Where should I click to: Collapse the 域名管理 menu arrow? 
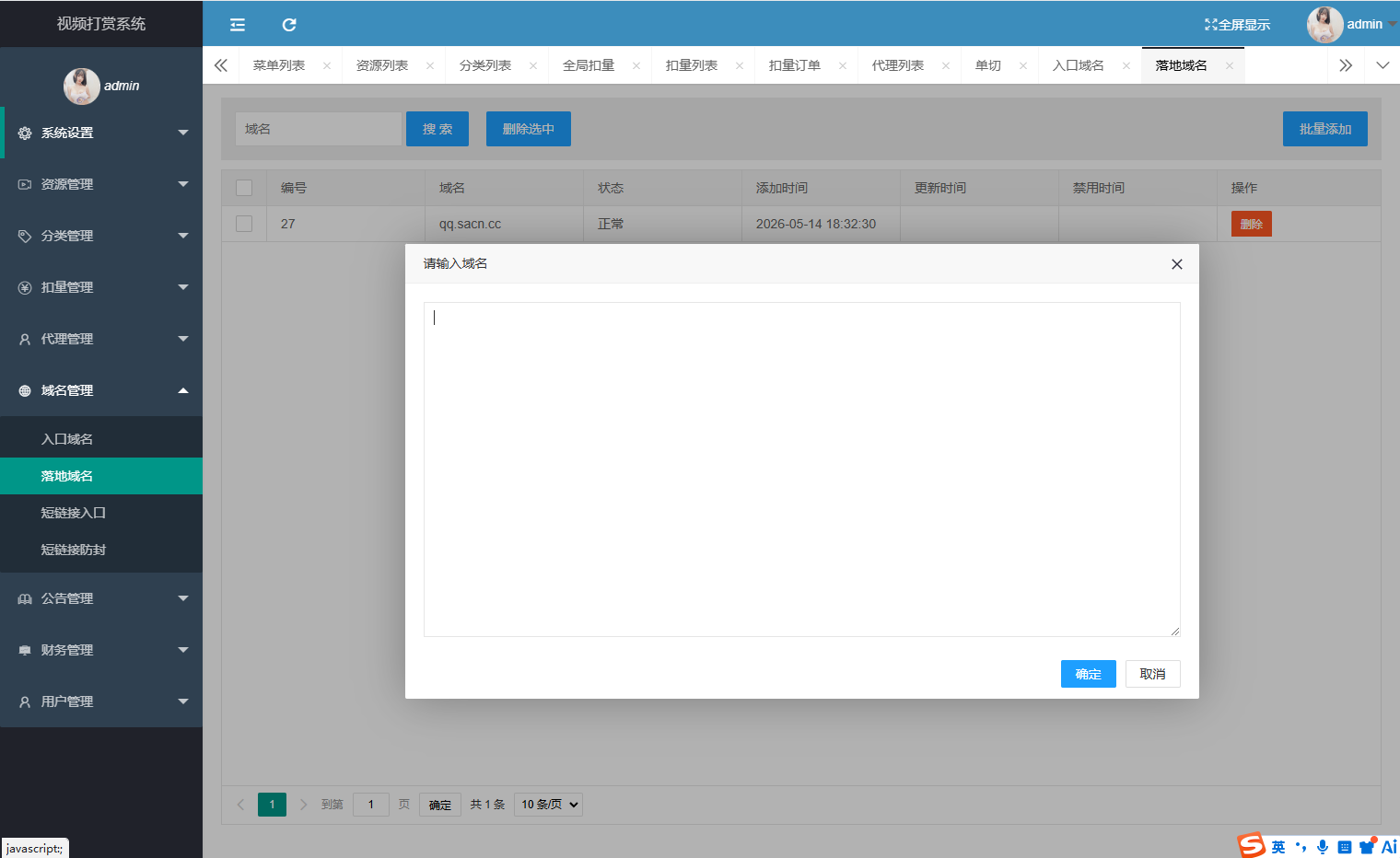click(x=183, y=391)
